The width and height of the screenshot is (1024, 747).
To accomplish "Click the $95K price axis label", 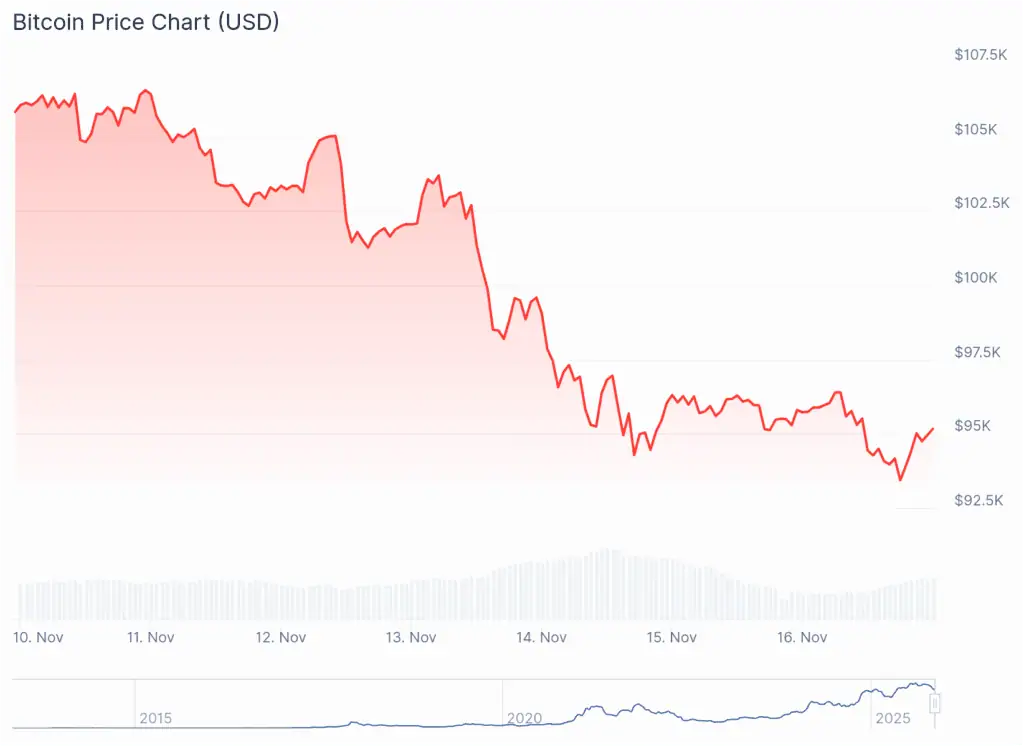I will 973,426.
